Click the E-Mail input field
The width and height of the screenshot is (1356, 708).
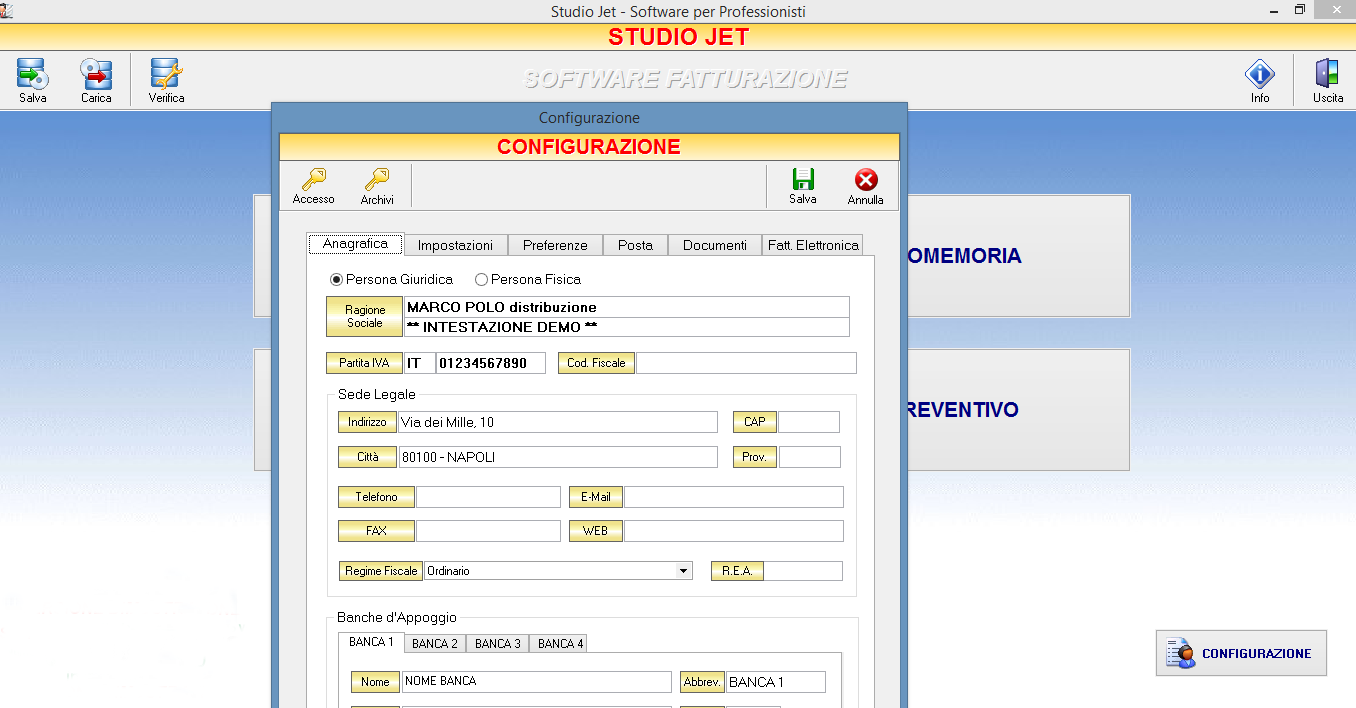click(x=734, y=497)
